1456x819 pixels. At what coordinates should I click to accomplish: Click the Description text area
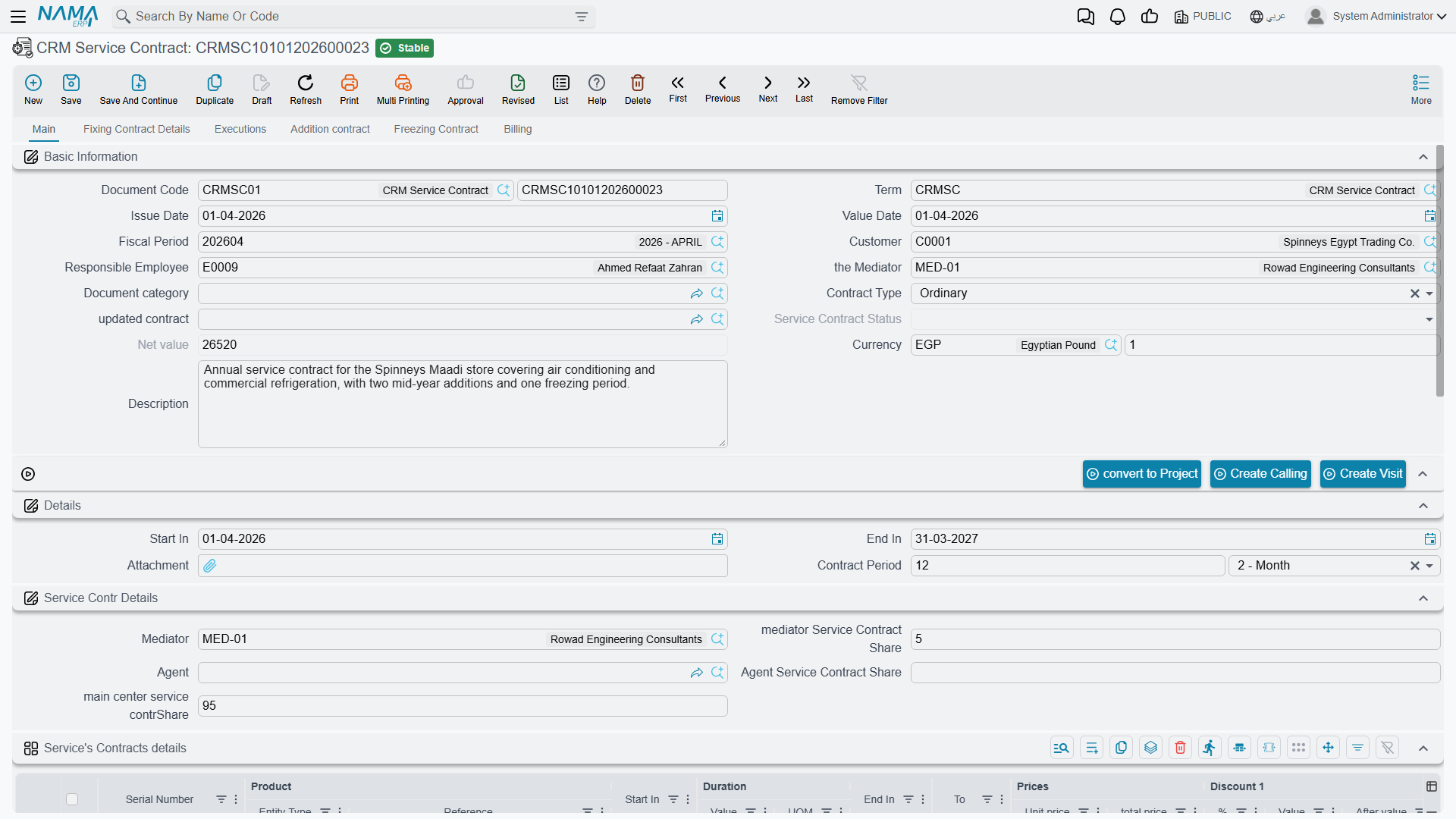[x=463, y=404]
